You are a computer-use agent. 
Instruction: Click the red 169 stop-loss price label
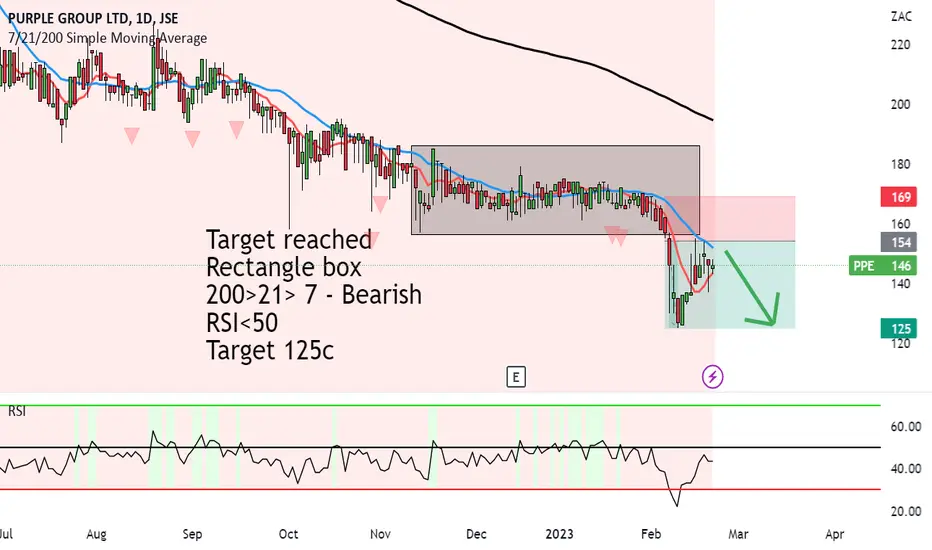coord(898,197)
